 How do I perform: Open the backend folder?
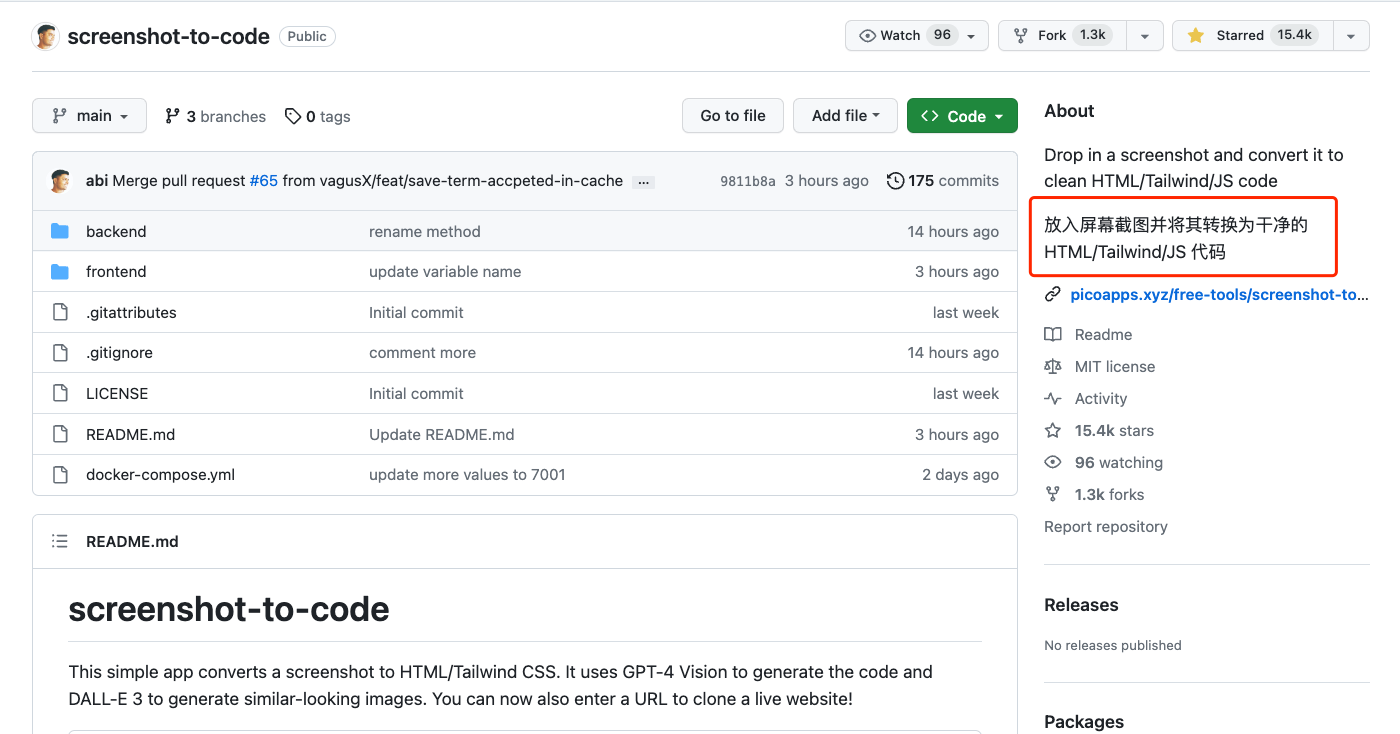(x=116, y=231)
